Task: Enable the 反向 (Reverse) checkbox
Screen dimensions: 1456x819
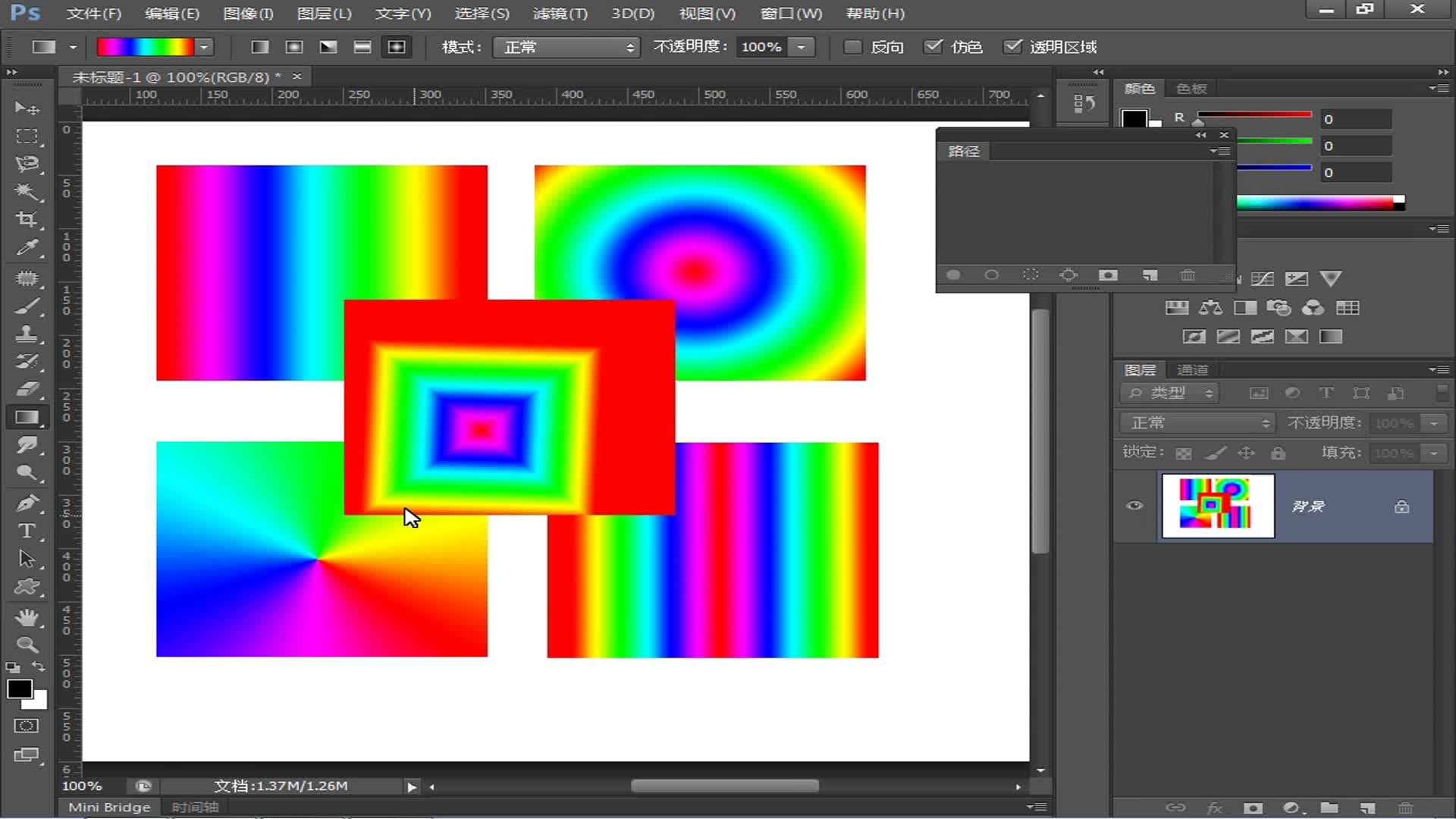Action: 853,47
